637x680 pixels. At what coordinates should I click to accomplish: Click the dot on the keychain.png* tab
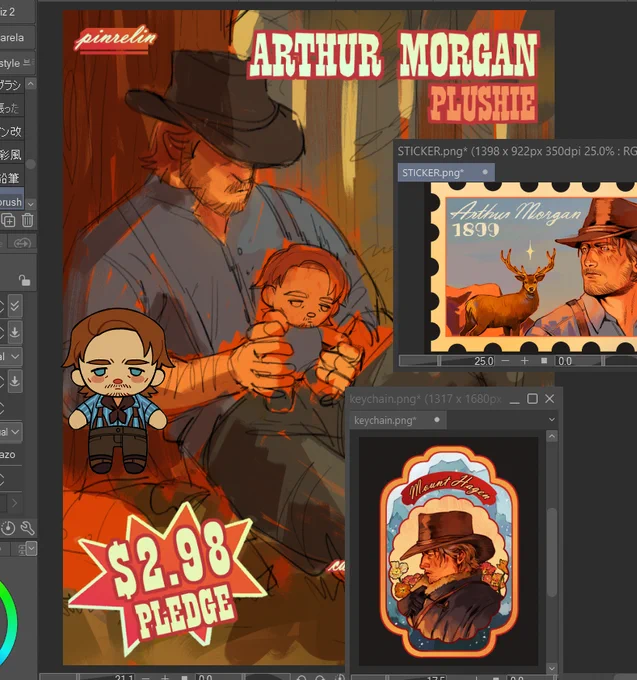click(437, 419)
